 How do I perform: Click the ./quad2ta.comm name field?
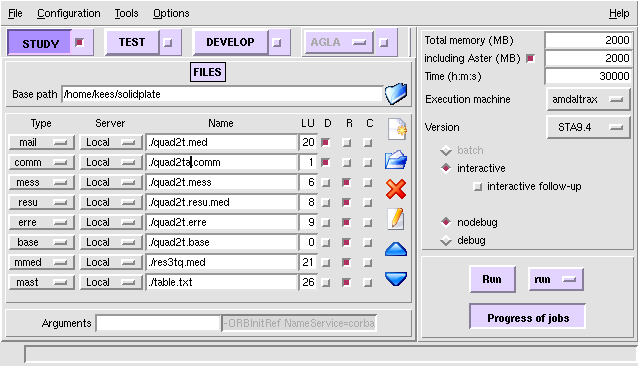(x=222, y=162)
